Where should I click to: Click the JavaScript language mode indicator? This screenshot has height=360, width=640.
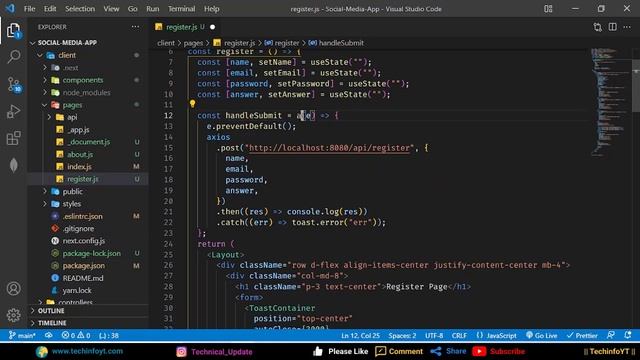[x=496, y=336]
